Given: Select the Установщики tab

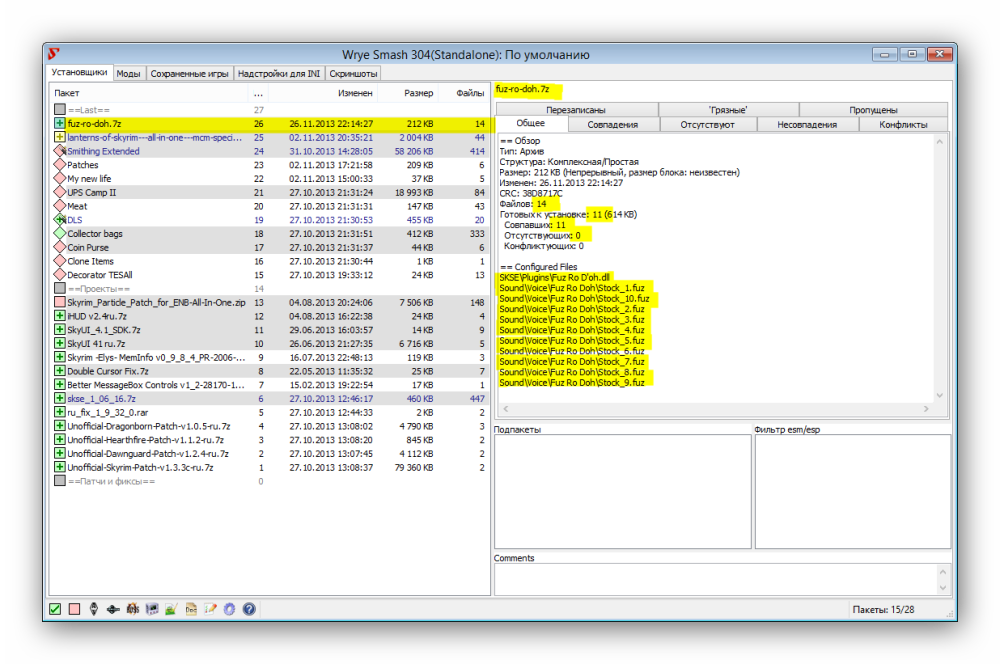Looking at the screenshot, I should pyautogui.click(x=80, y=72).
